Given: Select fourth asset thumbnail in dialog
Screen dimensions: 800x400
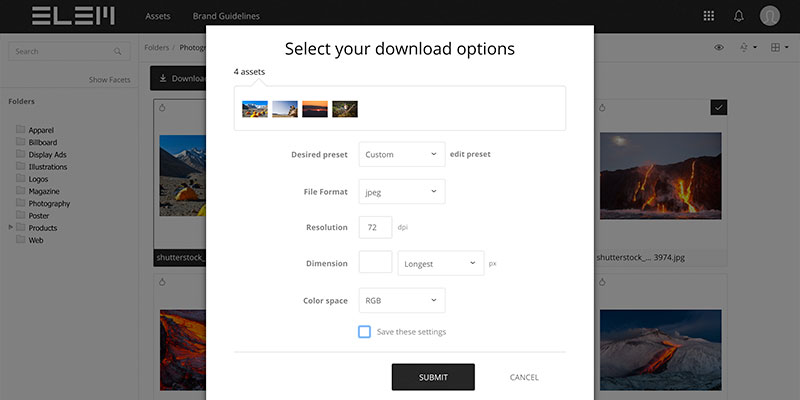Looking at the screenshot, I should [345, 109].
